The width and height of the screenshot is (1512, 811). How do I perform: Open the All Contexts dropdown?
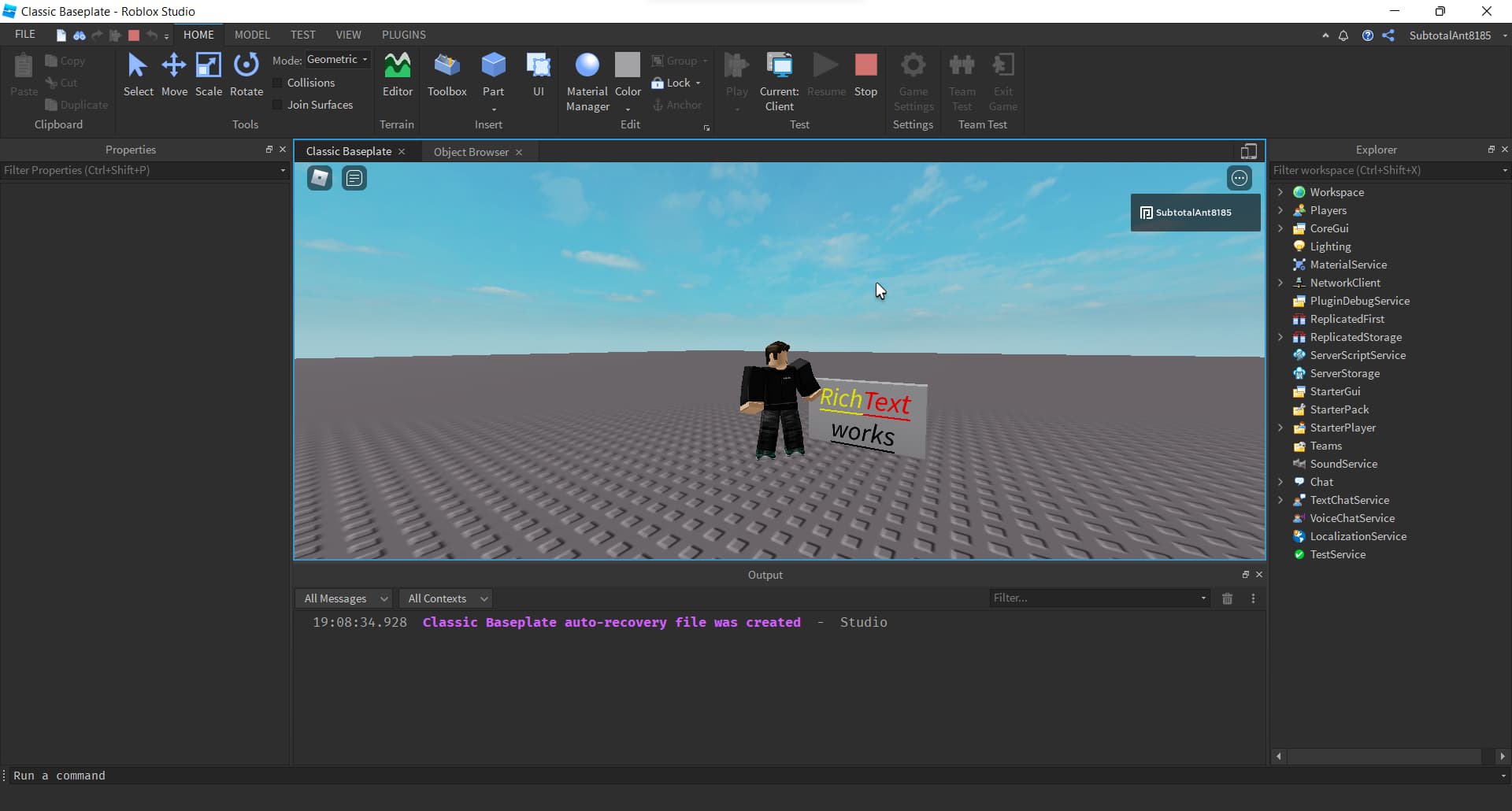pyautogui.click(x=445, y=598)
